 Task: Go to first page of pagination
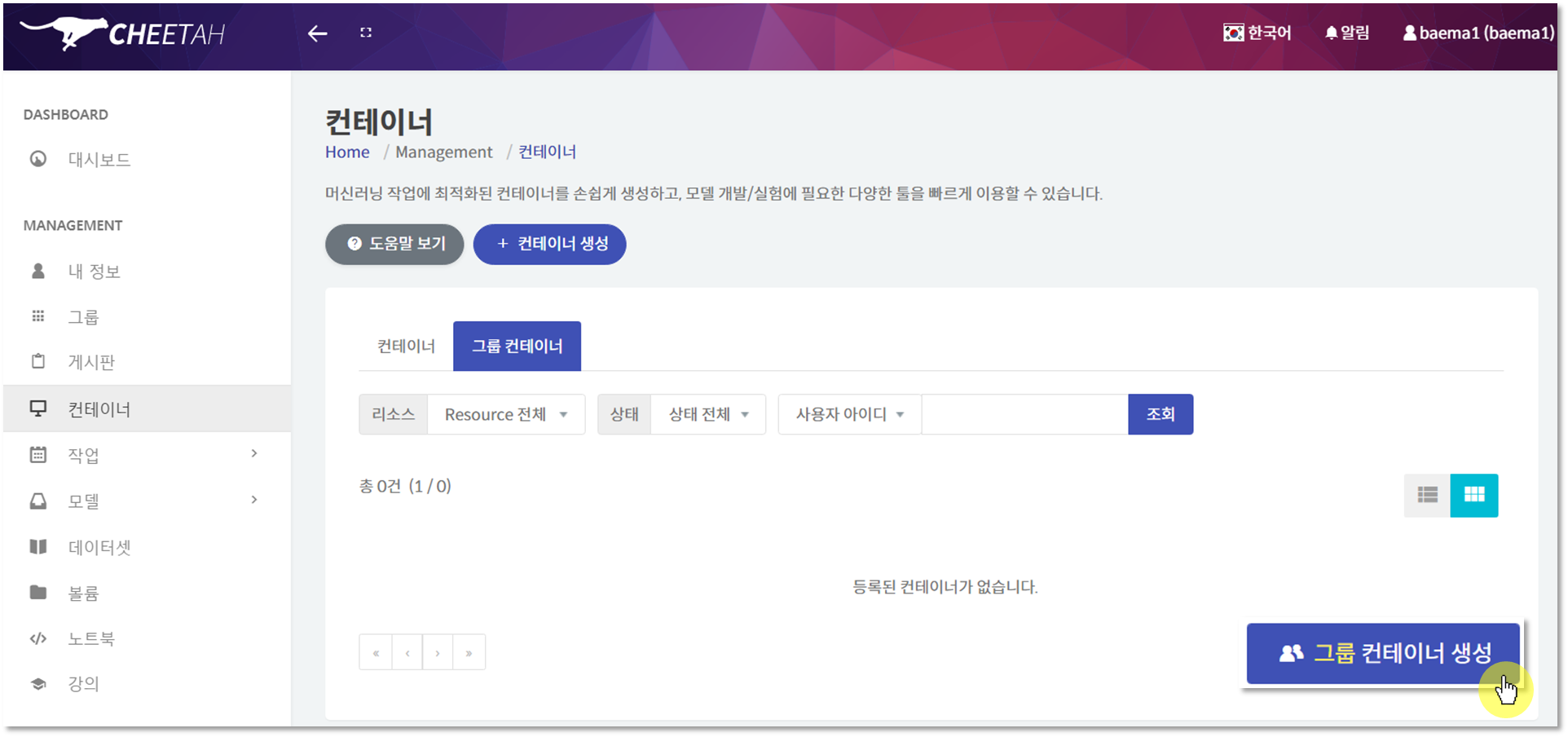click(x=376, y=652)
